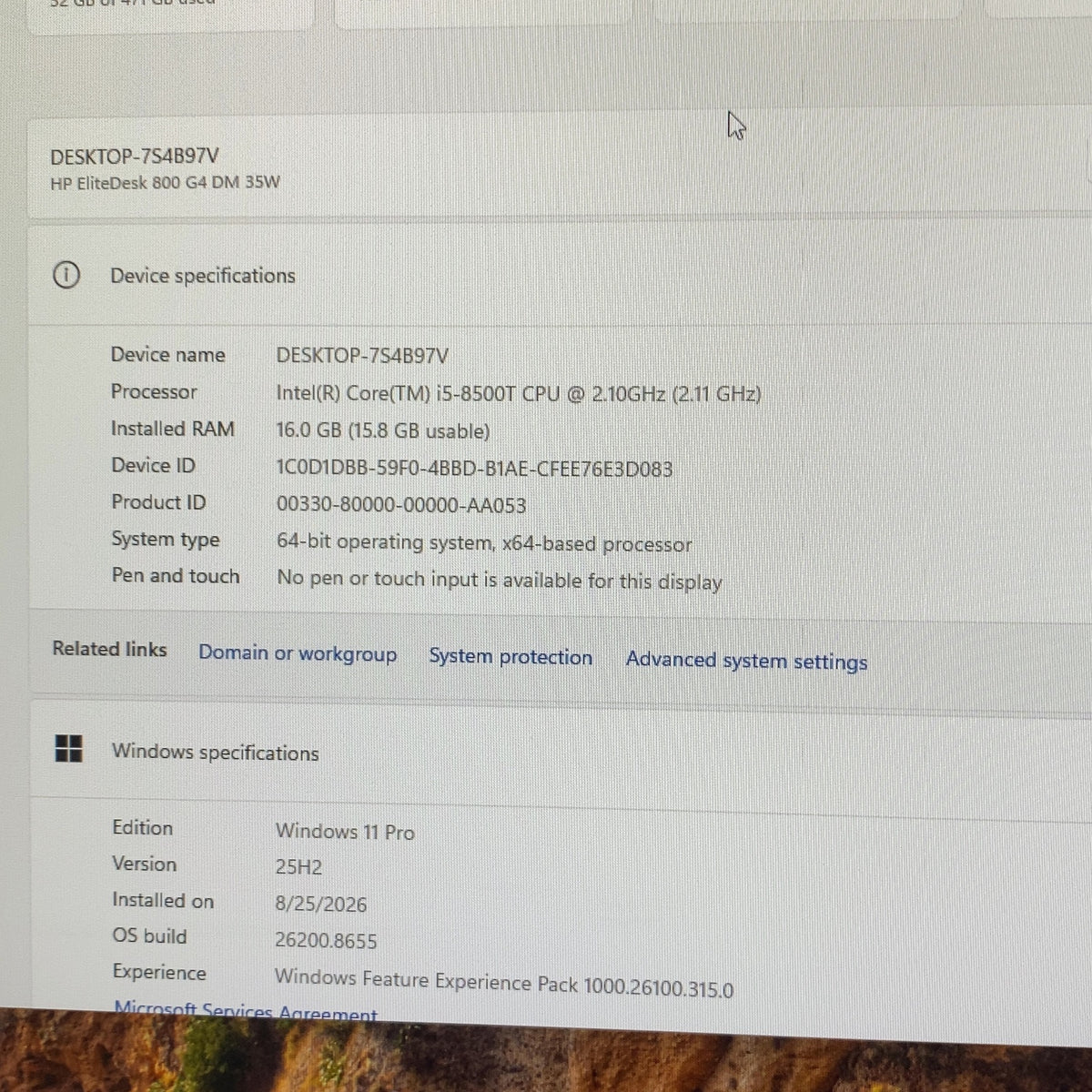
Task: Click the Version label
Action: (144, 864)
